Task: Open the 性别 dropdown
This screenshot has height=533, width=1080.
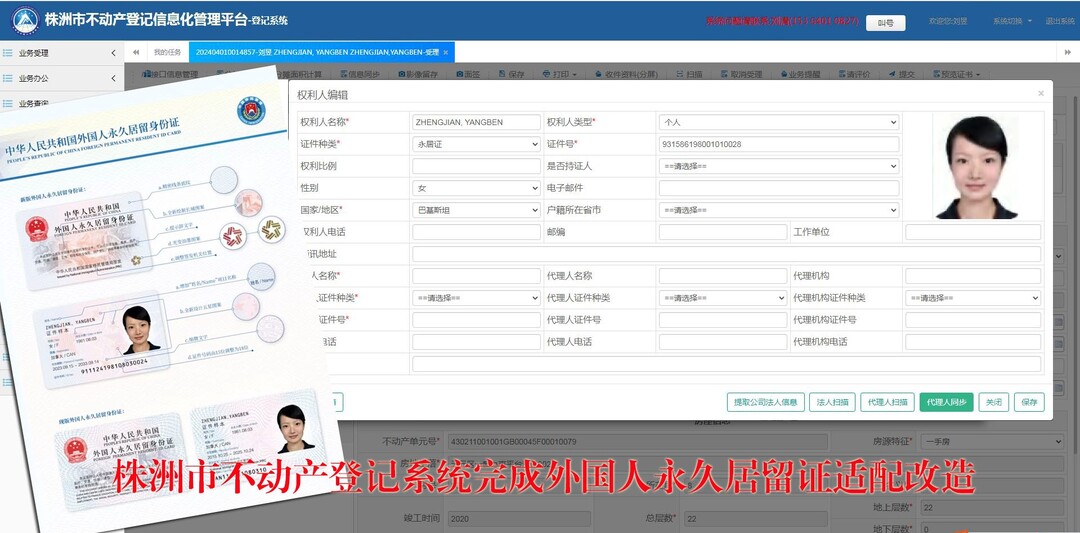Action: 476,188
